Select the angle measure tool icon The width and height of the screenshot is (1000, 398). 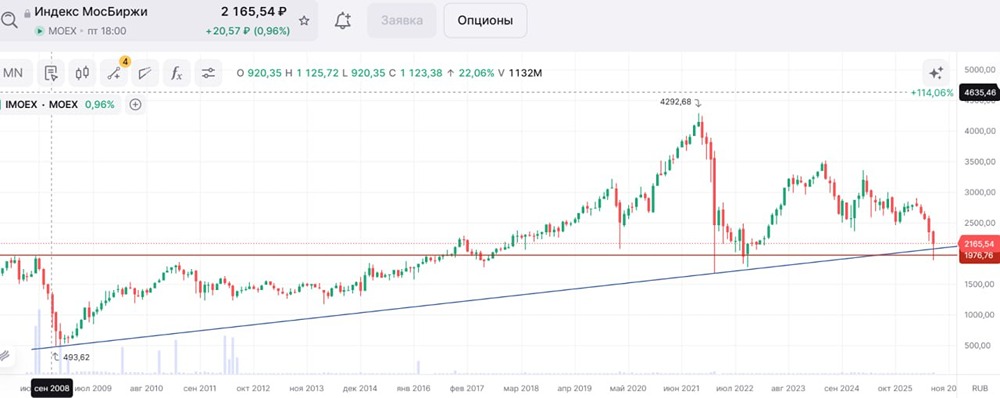[x=145, y=73]
